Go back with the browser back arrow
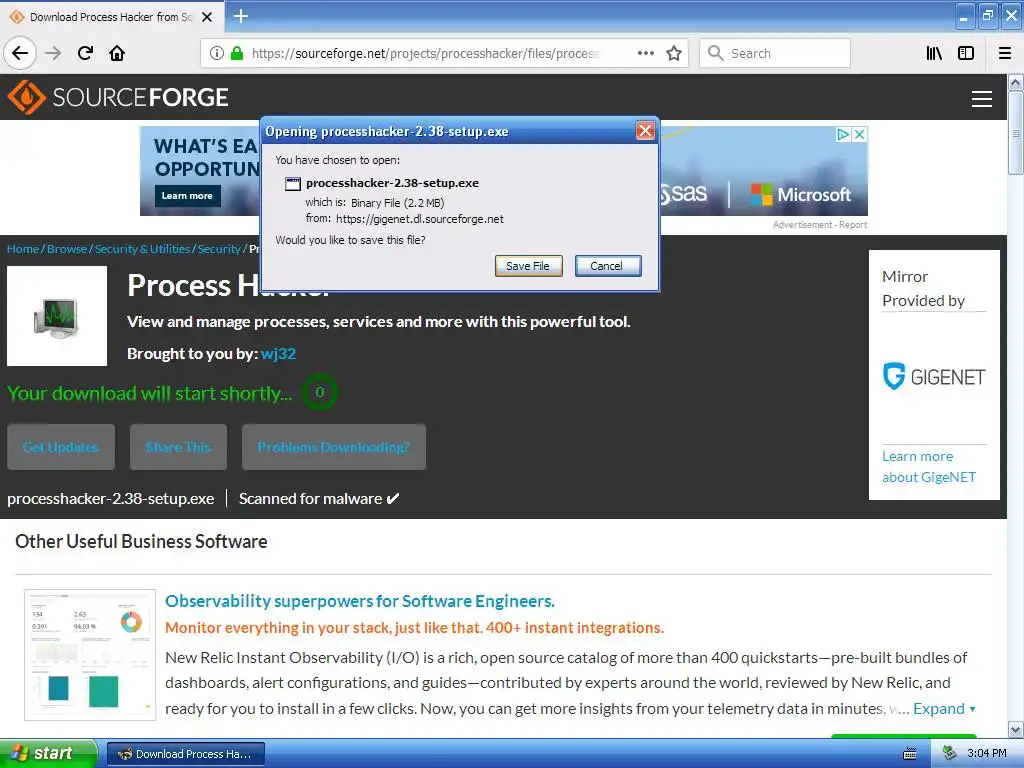 pos(20,54)
